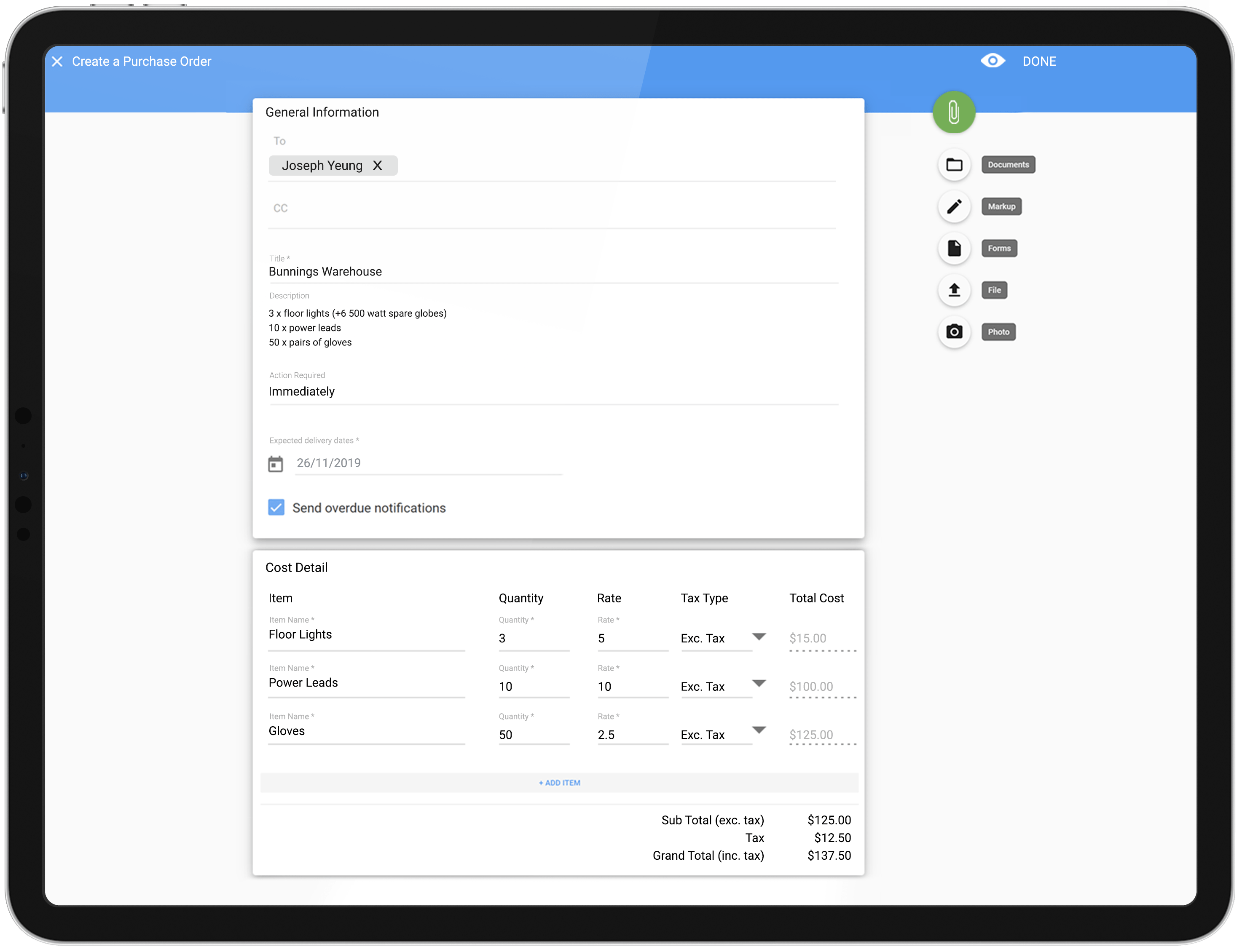Close the Create a Purchase Order screen
The image size is (1242, 952).
tap(57, 61)
